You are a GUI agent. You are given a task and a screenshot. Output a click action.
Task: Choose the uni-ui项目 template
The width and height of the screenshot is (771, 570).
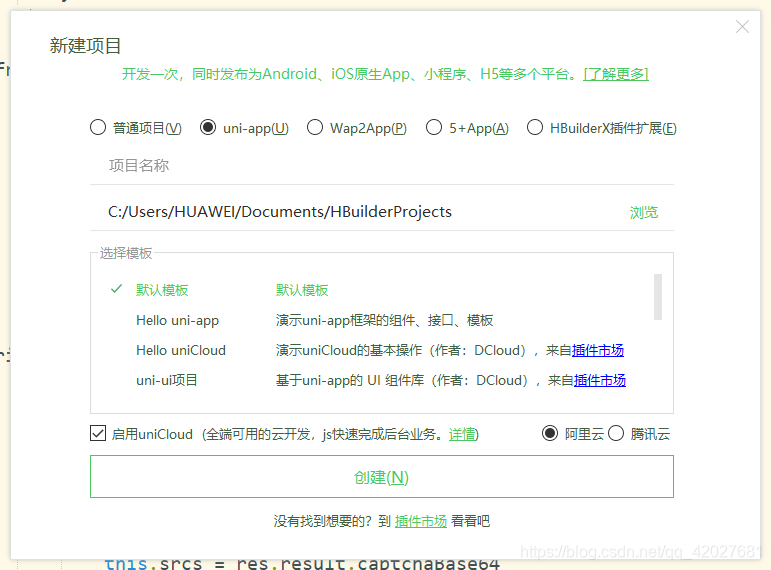pyautogui.click(x=167, y=381)
